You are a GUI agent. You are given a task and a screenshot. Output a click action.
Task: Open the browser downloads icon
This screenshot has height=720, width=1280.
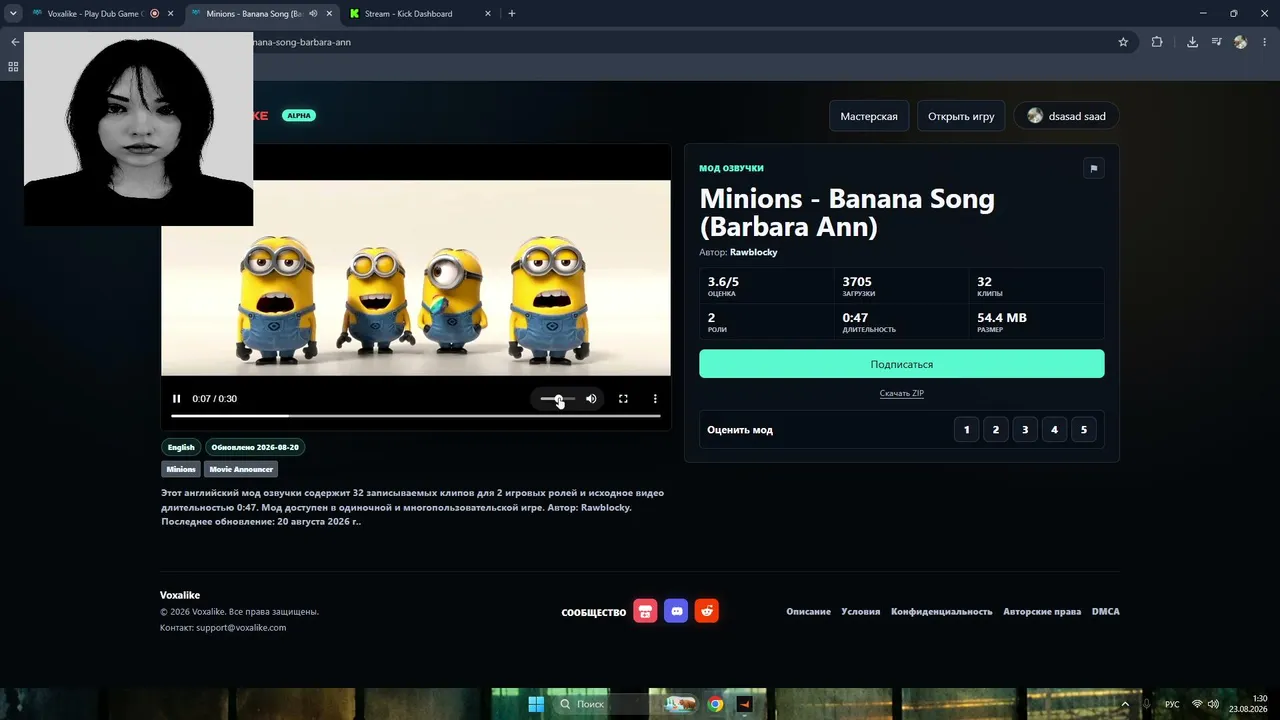[1192, 42]
